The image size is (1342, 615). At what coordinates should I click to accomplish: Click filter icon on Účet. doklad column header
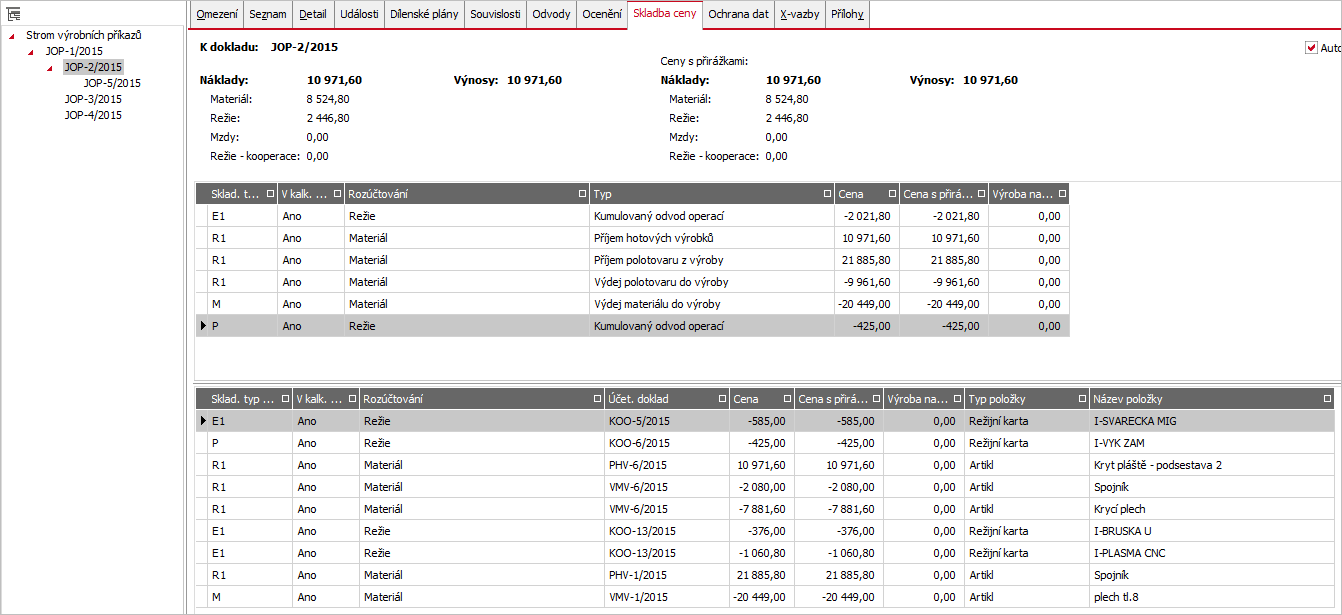721,399
